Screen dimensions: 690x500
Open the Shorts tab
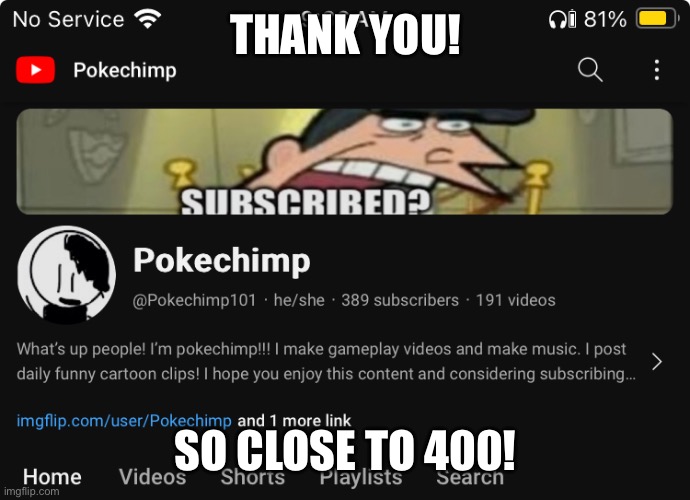point(253,477)
